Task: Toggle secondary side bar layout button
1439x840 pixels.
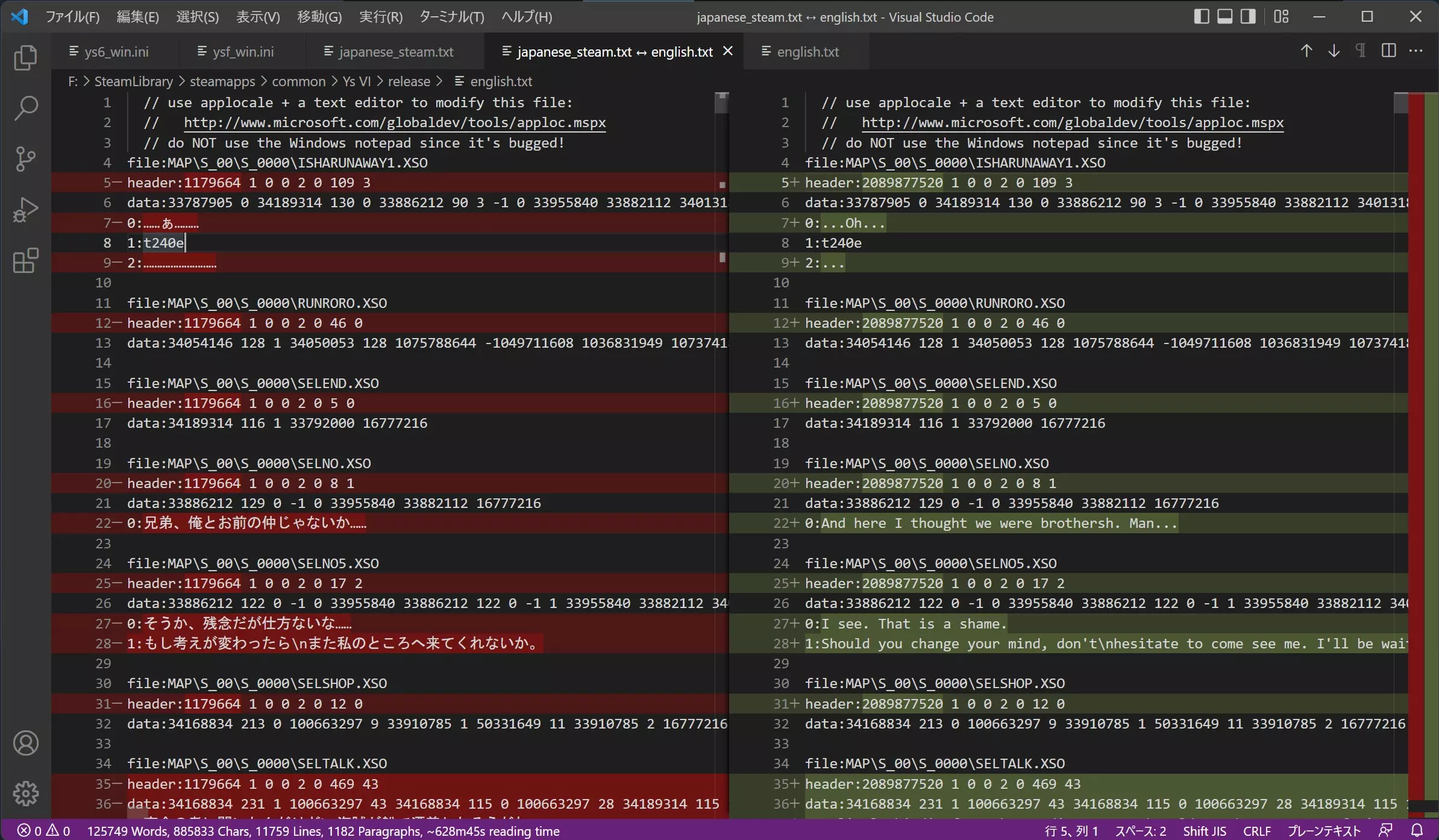Action: (x=1248, y=17)
